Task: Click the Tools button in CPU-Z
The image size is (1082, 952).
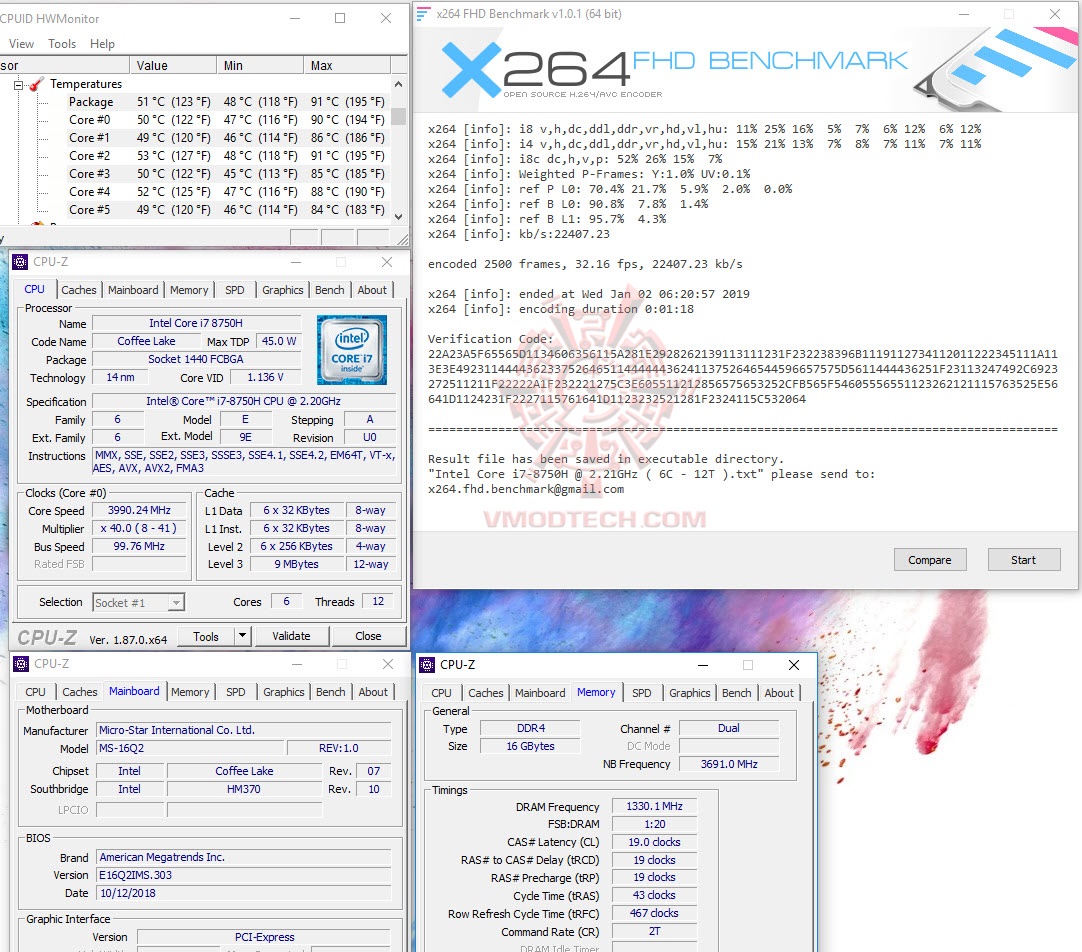Action: point(206,636)
